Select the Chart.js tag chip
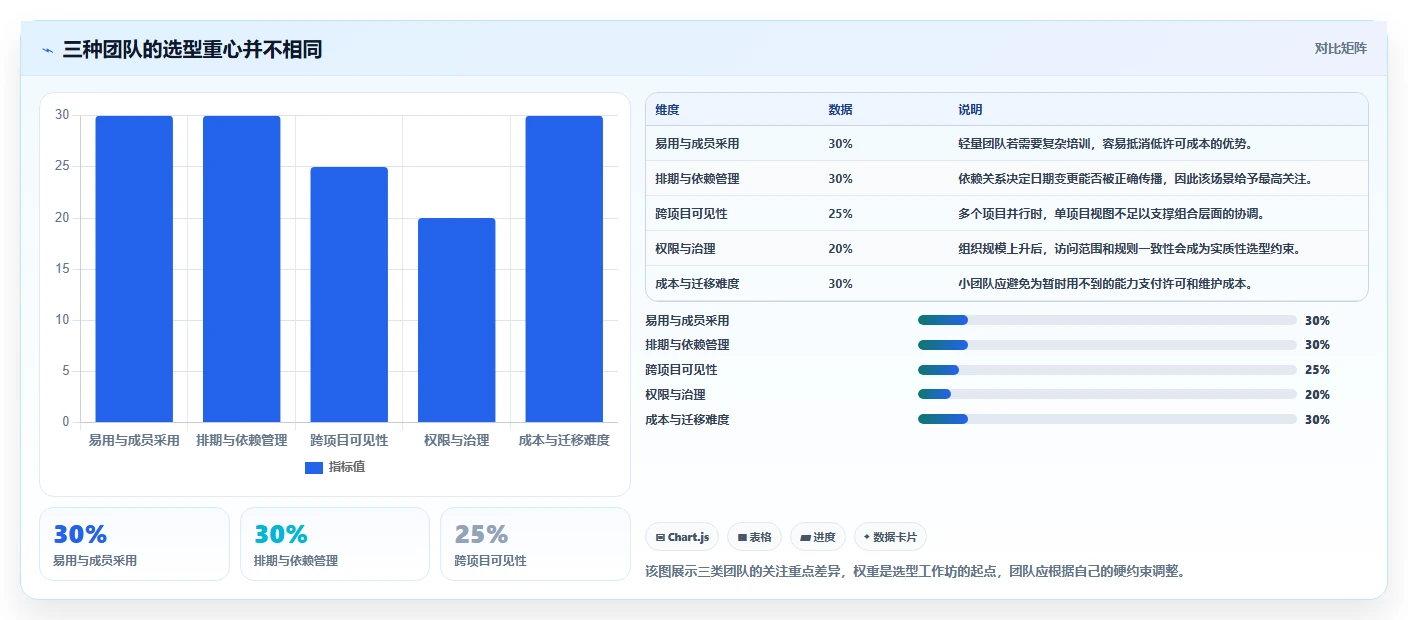 click(x=682, y=537)
